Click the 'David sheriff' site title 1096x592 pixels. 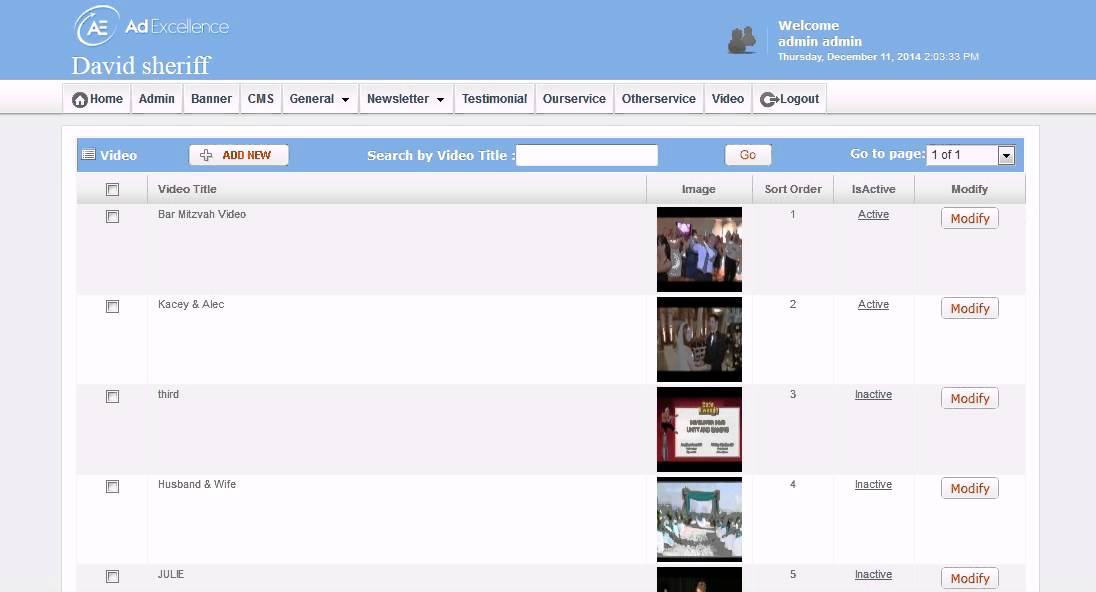140,66
